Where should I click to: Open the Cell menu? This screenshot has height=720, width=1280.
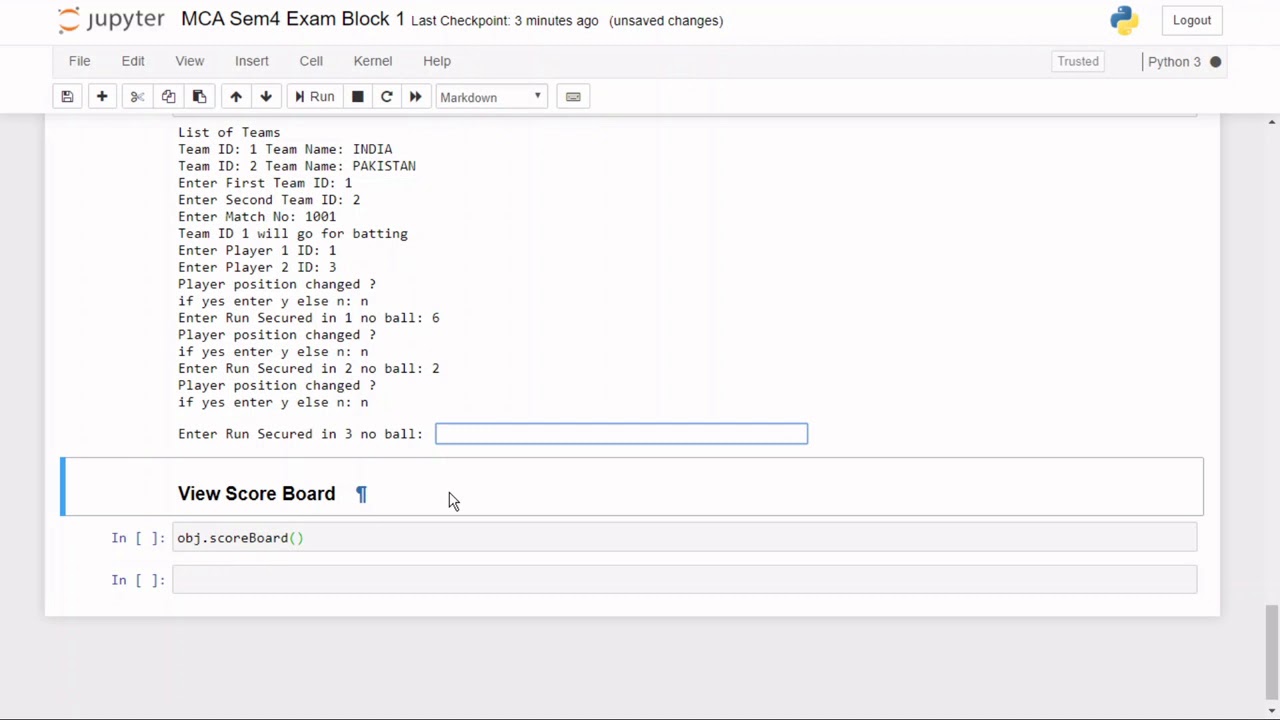coord(311,61)
